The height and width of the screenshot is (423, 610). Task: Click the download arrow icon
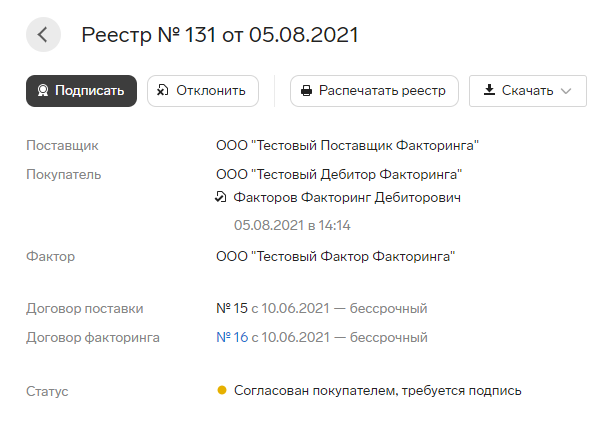coord(489,90)
